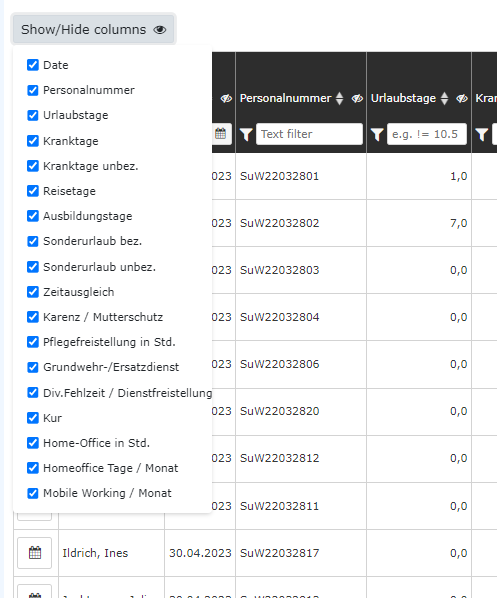Click the eye-slash icon left of Personalnummer header

[226, 98]
